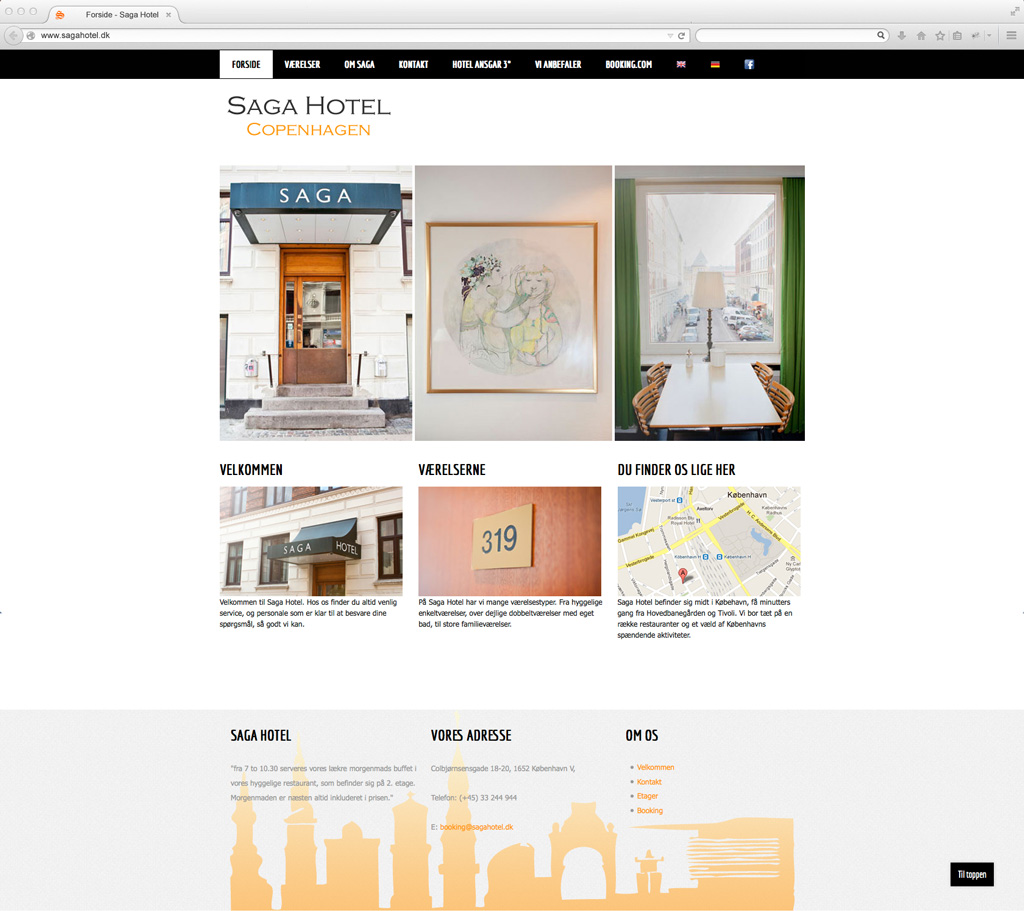Show bookmarks list icon in toolbar
Image resolution: width=1024 pixels, height=911 pixels.
pos(957,35)
